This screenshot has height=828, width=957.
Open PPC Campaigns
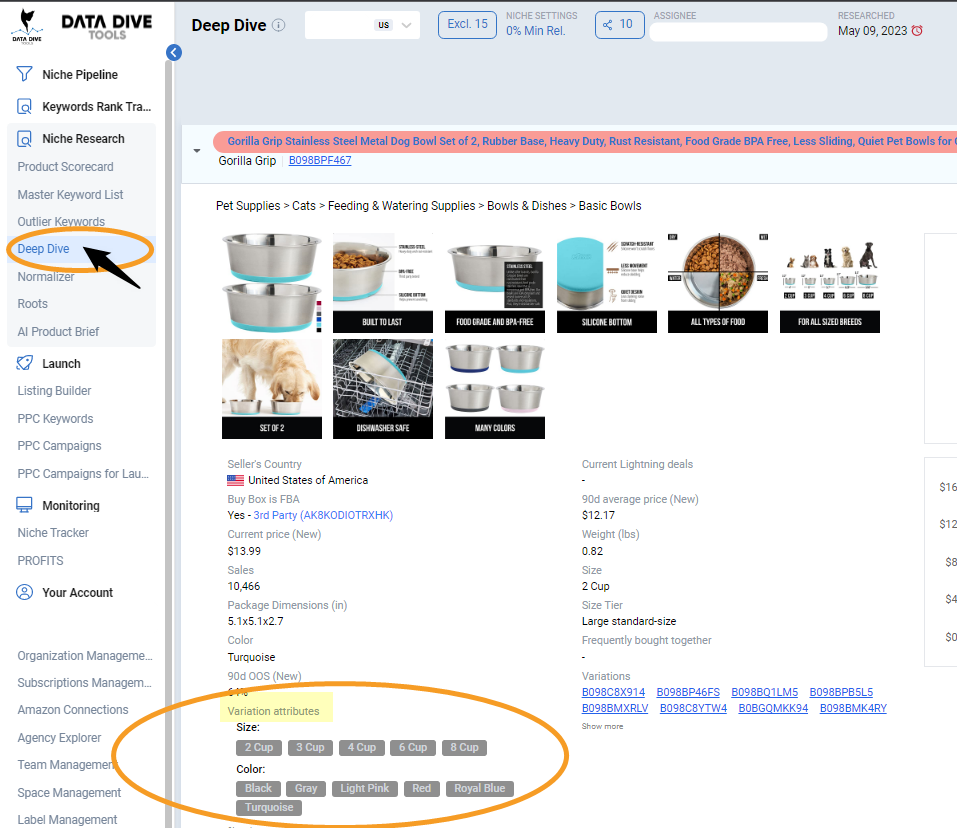[59, 446]
